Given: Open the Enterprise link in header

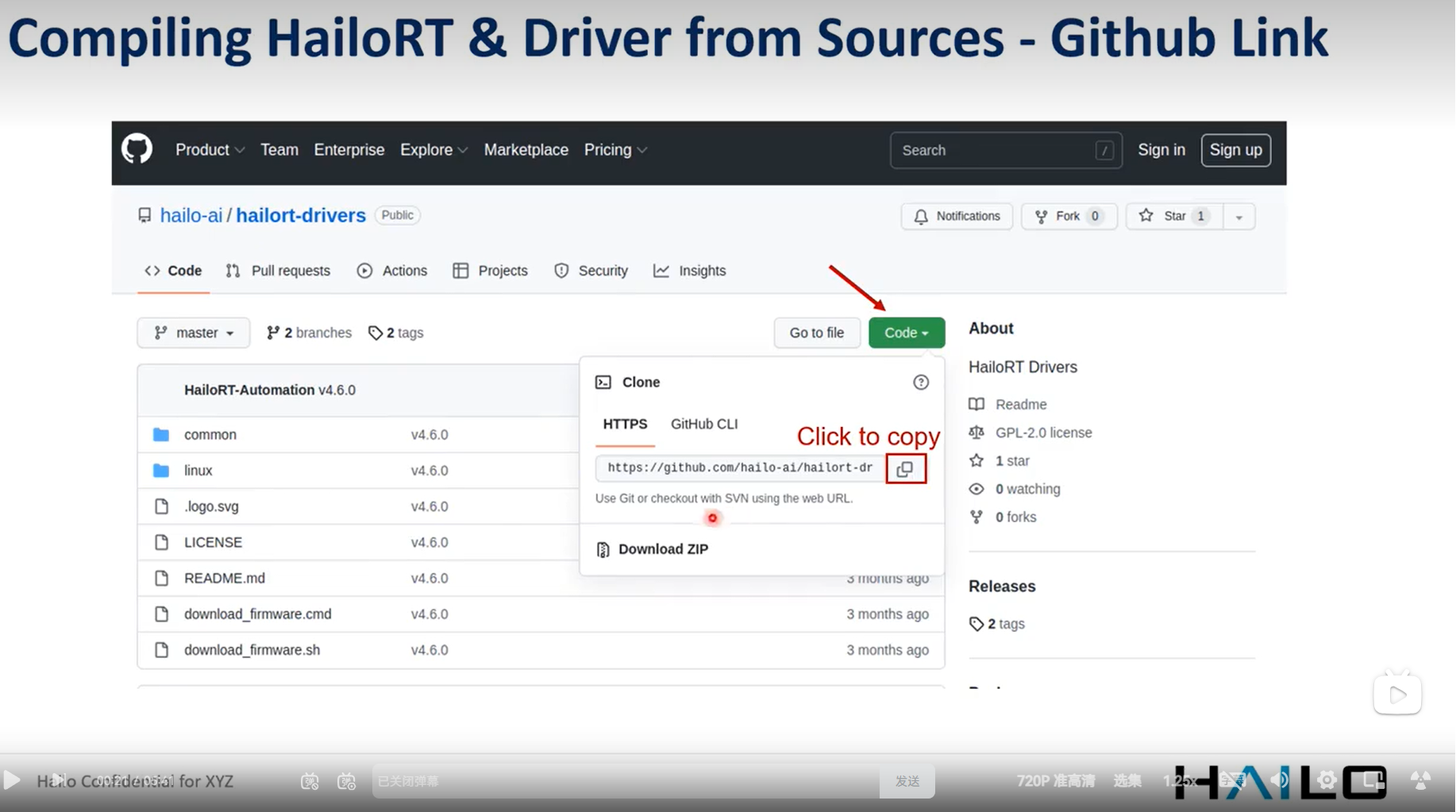Looking at the screenshot, I should [x=349, y=150].
